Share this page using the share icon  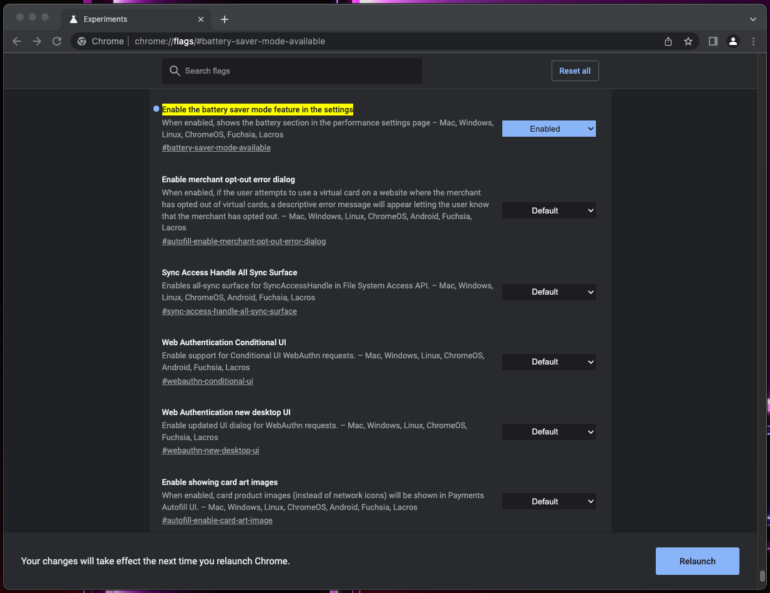coord(668,41)
